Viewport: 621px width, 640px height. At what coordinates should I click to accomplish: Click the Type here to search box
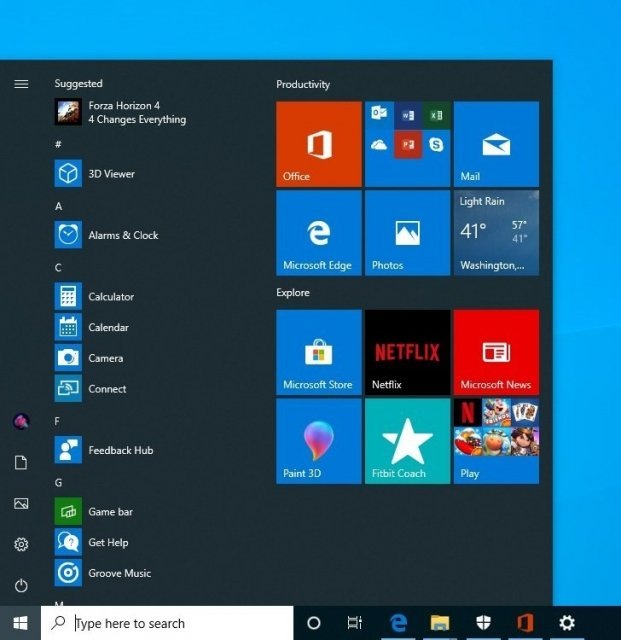coord(167,623)
